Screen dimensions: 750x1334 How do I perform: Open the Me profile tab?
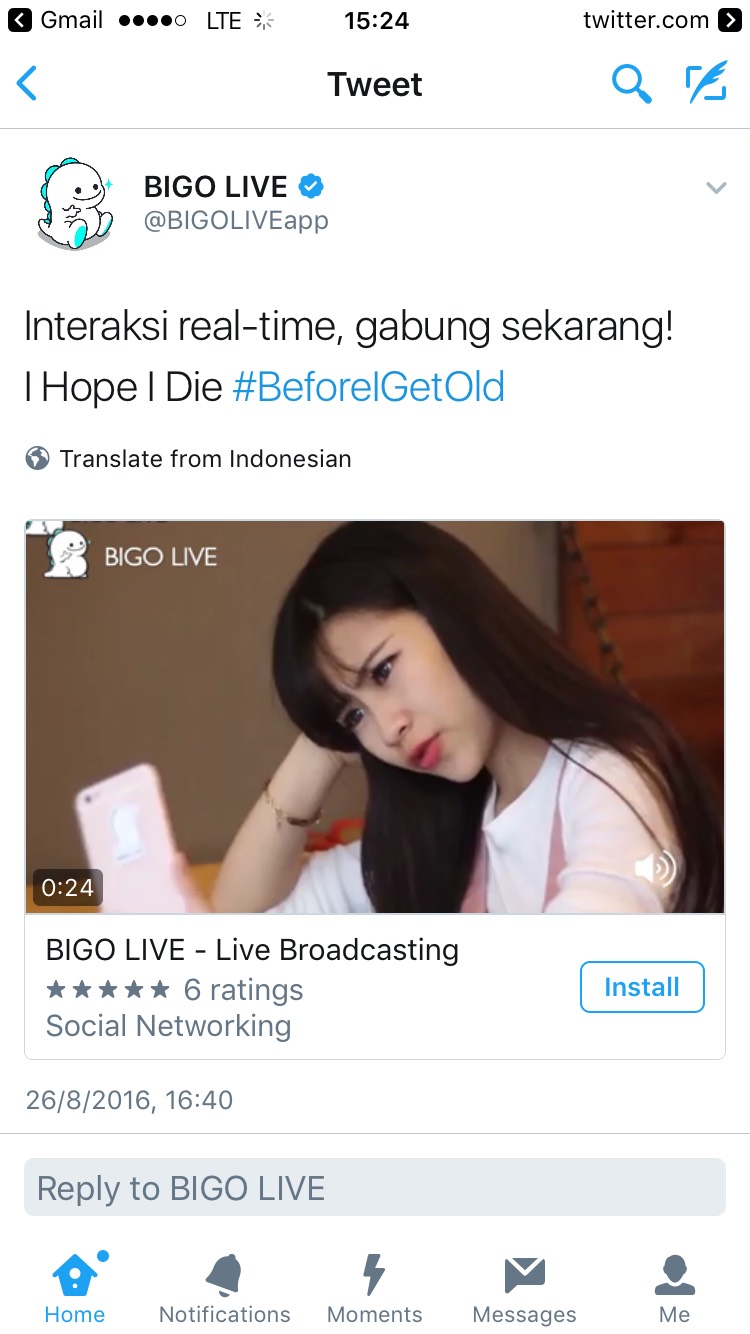[x=675, y=1288]
